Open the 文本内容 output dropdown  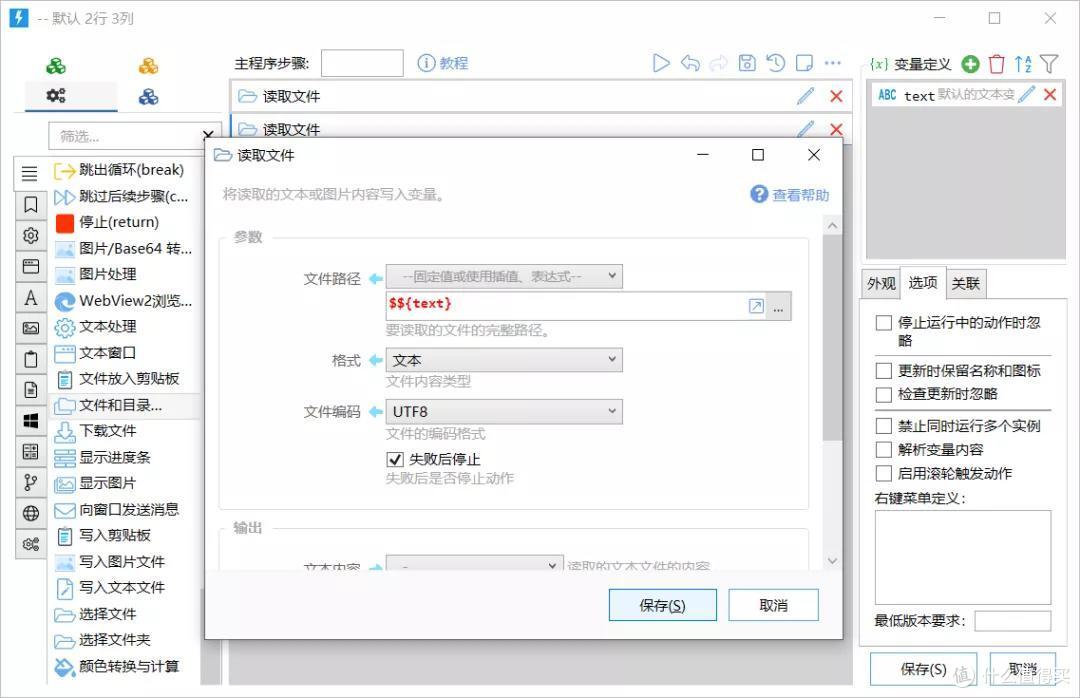475,564
